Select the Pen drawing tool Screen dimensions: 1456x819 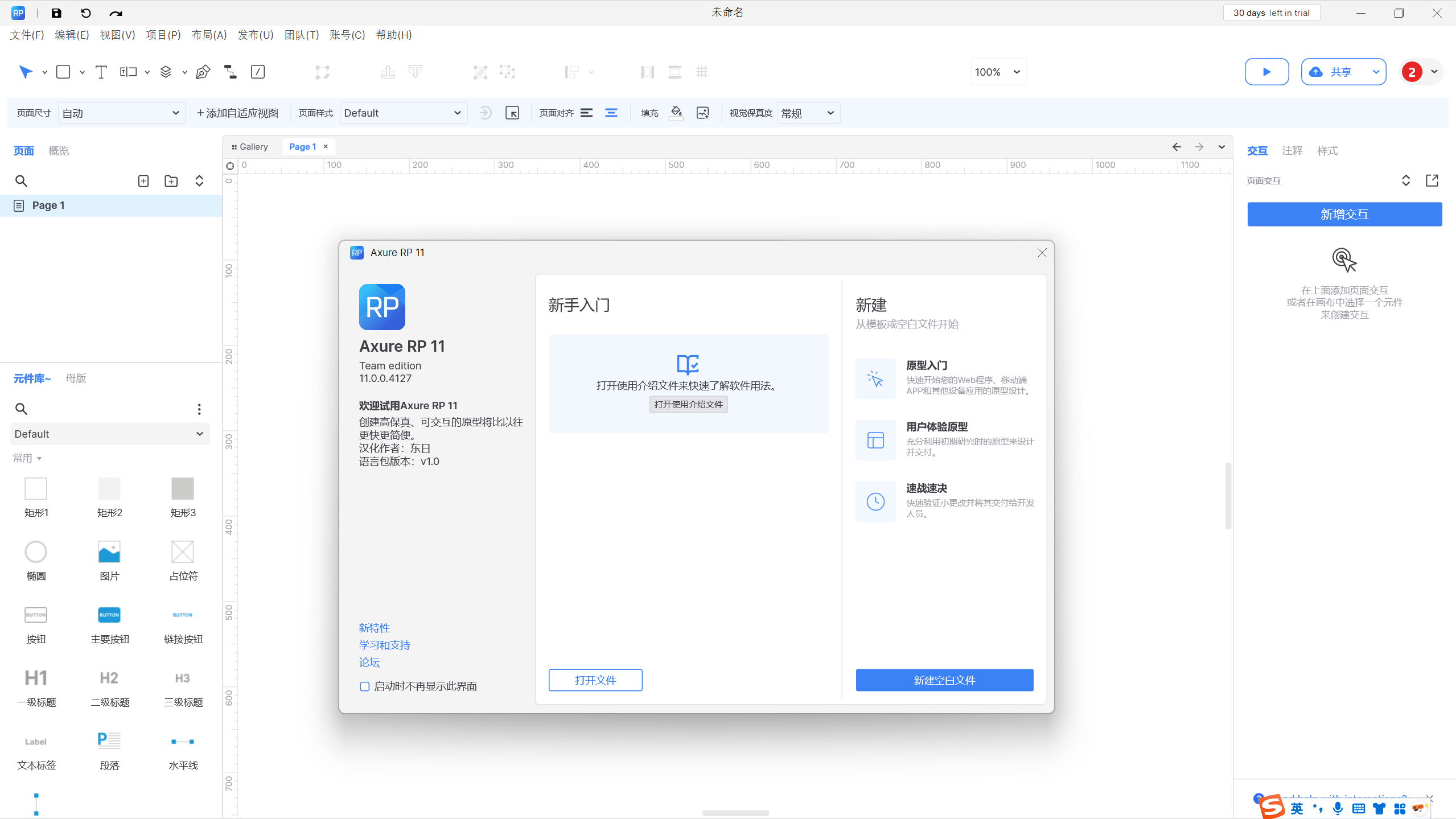pos(203,72)
